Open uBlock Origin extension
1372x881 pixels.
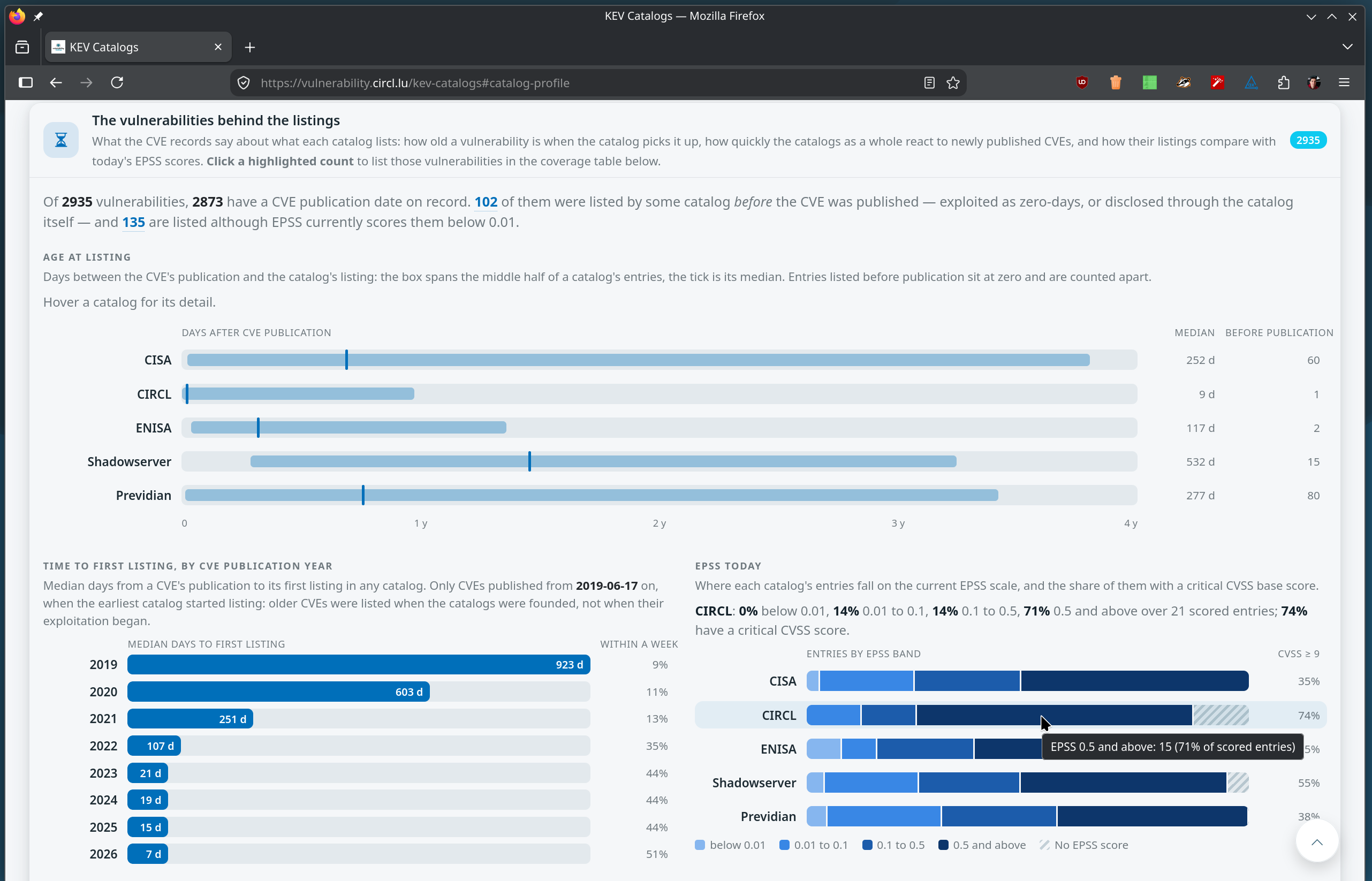(x=1082, y=82)
